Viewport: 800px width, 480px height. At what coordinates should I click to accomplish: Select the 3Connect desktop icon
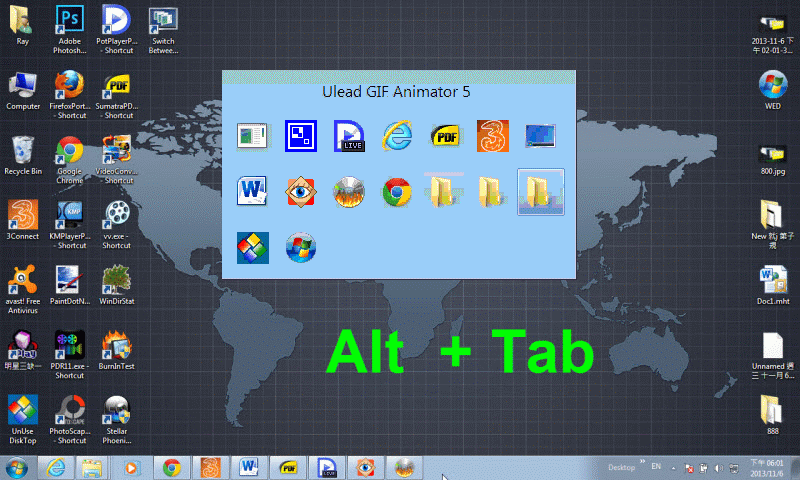coord(23,220)
